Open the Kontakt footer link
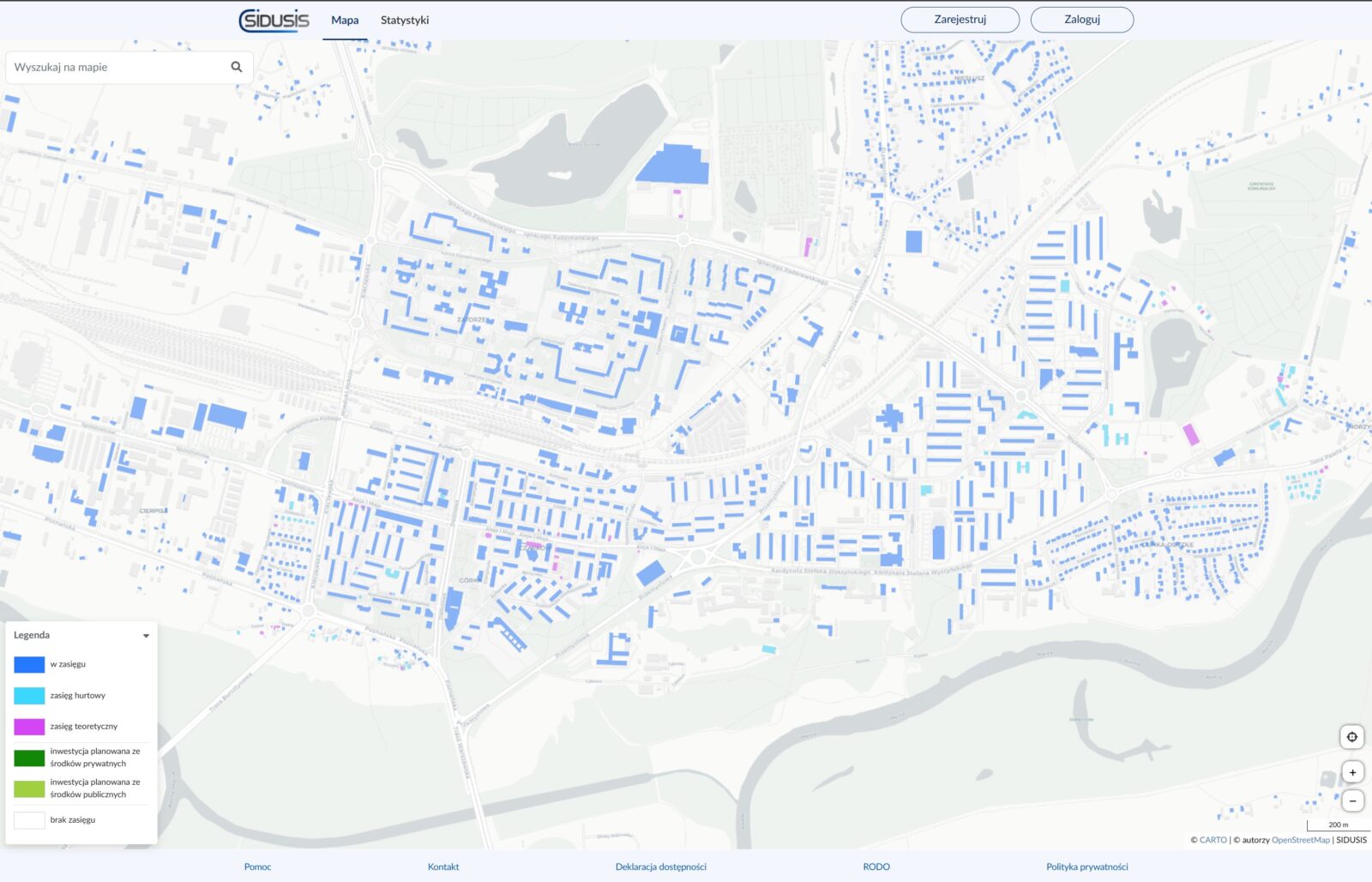This screenshot has width=1372, height=882. pos(443,867)
